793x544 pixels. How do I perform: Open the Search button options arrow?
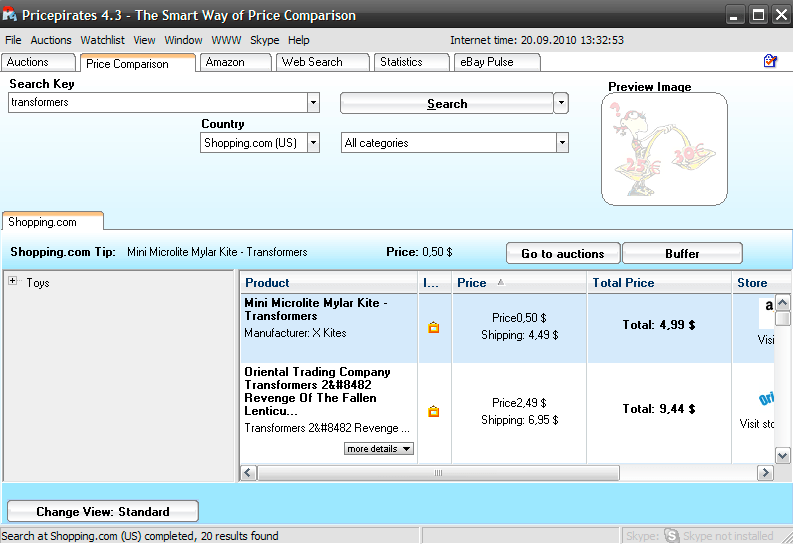561,103
